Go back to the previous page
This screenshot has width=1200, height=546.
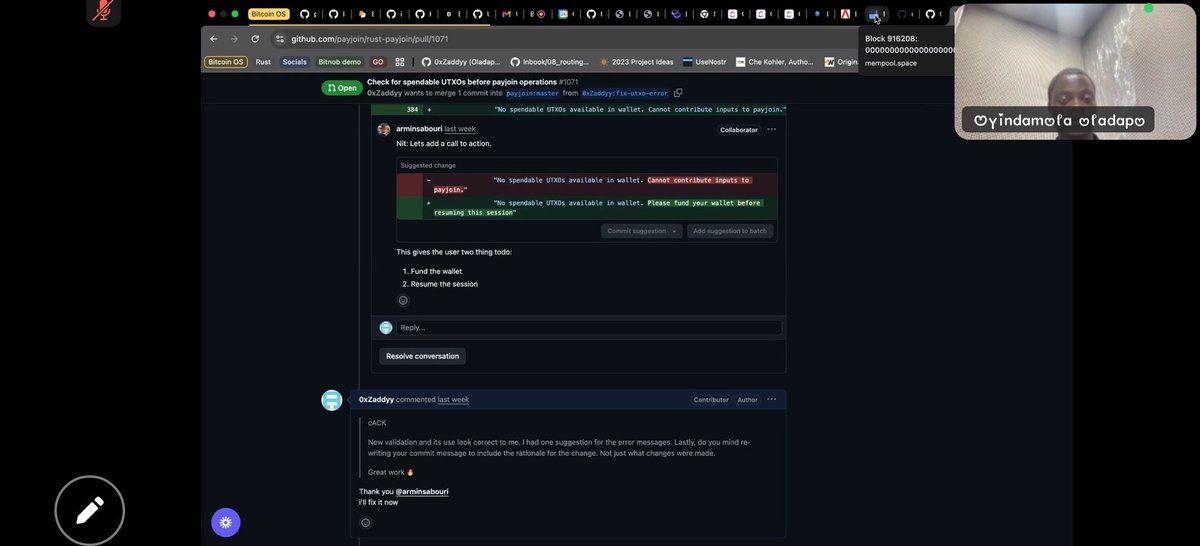point(214,39)
